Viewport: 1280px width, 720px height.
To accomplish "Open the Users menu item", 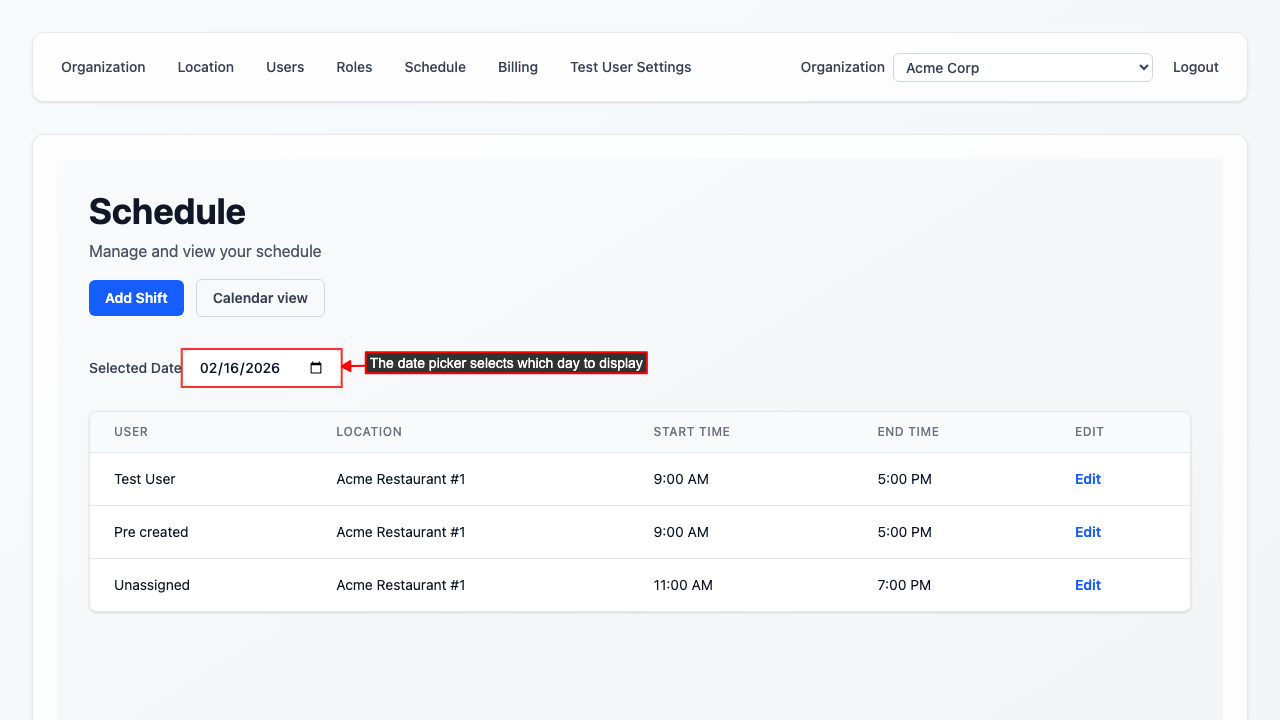I will [x=285, y=67].
